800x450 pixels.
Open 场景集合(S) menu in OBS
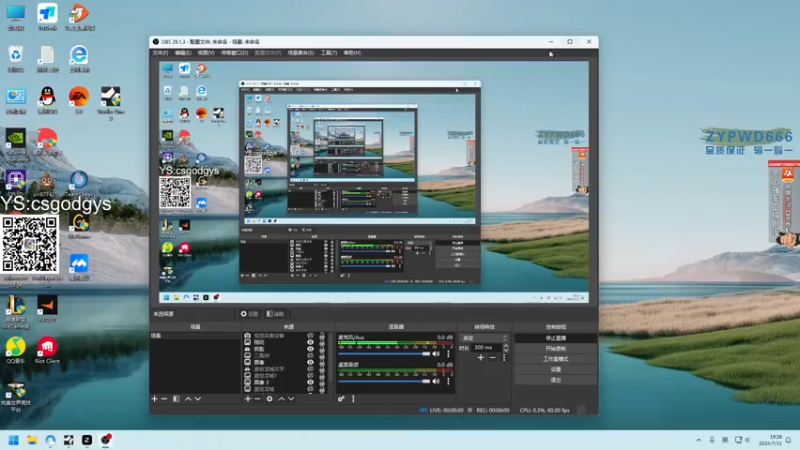(x=301, y=53)
